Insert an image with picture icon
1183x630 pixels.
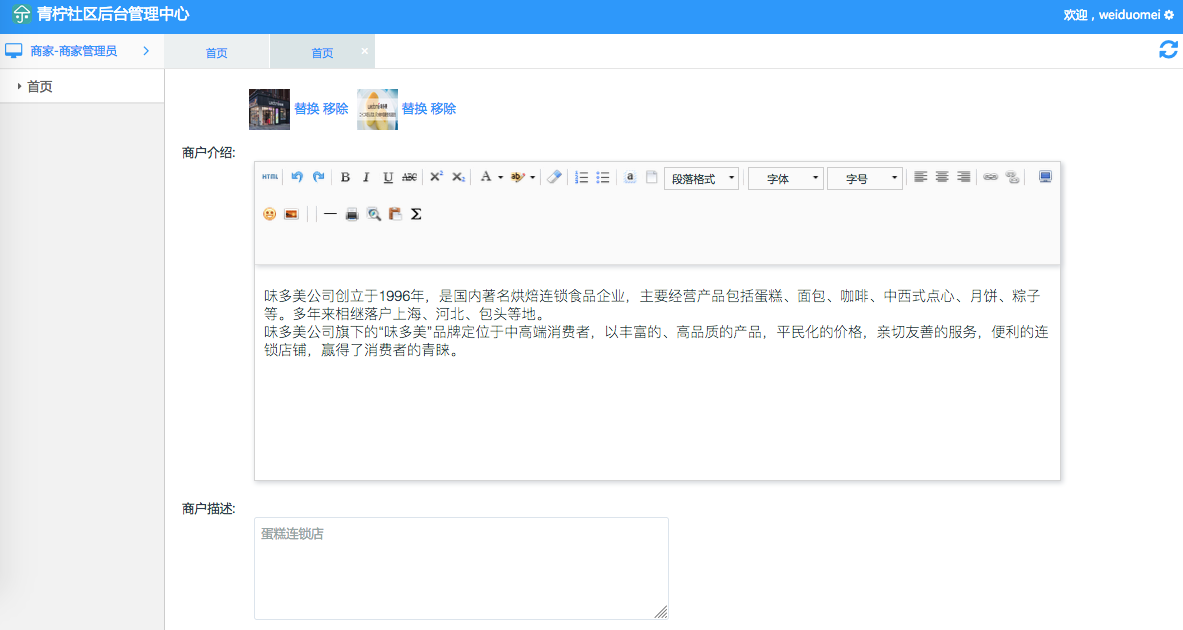(x=291, y=214)
